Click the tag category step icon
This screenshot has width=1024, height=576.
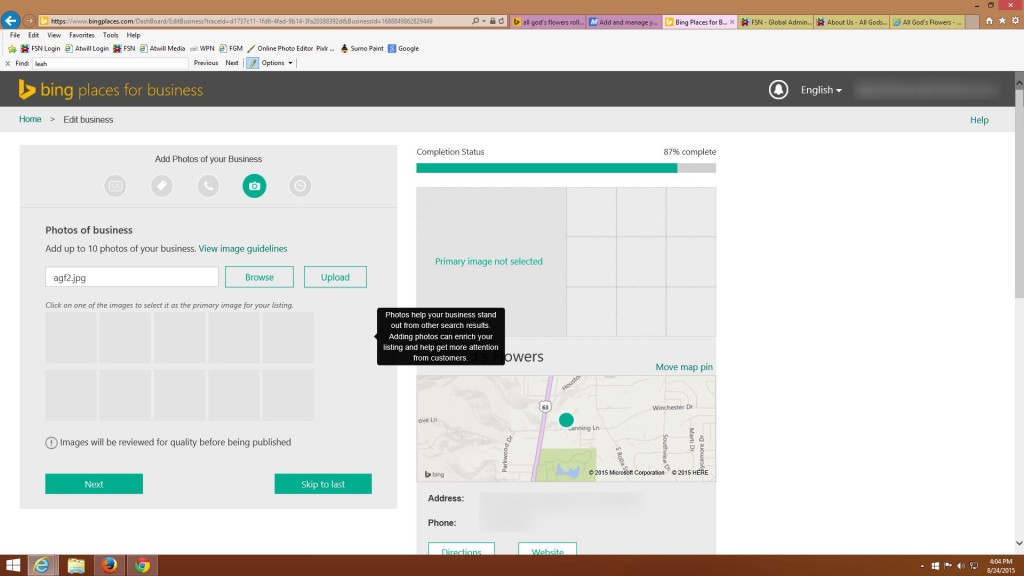coord(162,185)
